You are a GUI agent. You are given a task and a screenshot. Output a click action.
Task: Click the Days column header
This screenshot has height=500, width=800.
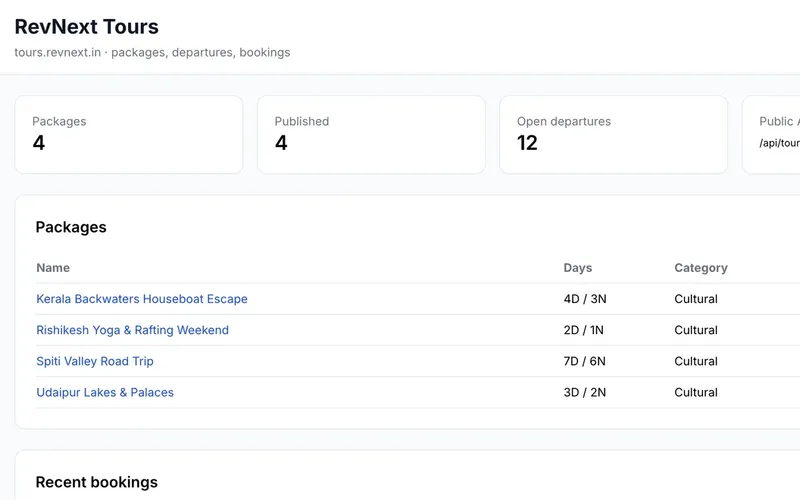(578, 268)
